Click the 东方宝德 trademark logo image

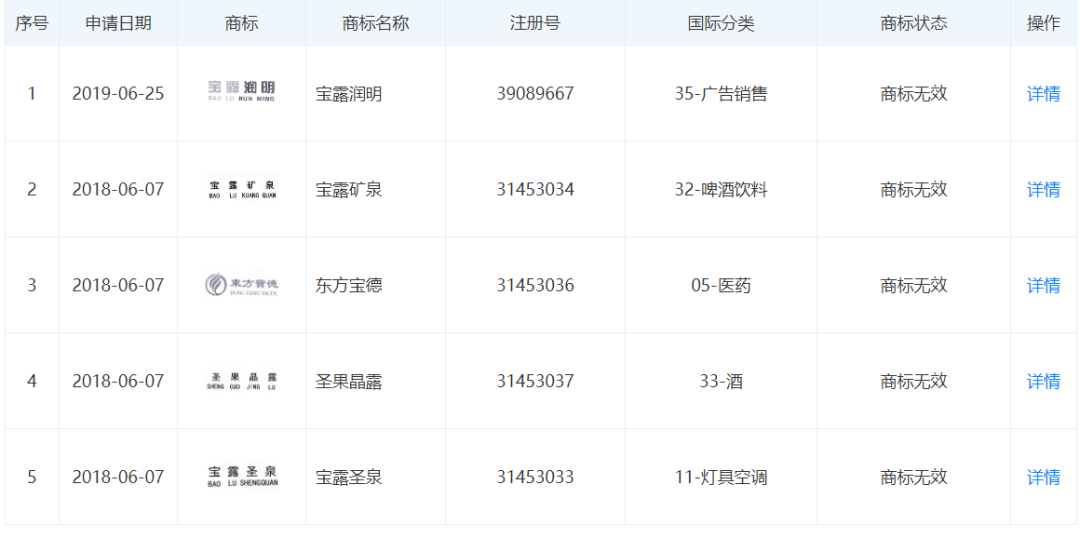pos(241,286)
